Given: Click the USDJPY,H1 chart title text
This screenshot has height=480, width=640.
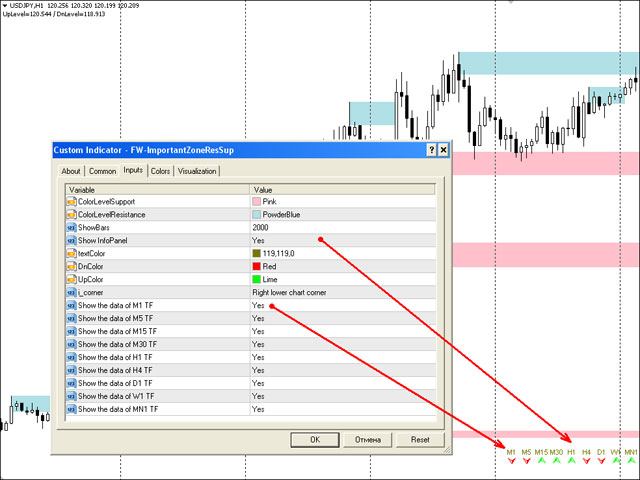Looking at the screenshot, I should [27, 6].
